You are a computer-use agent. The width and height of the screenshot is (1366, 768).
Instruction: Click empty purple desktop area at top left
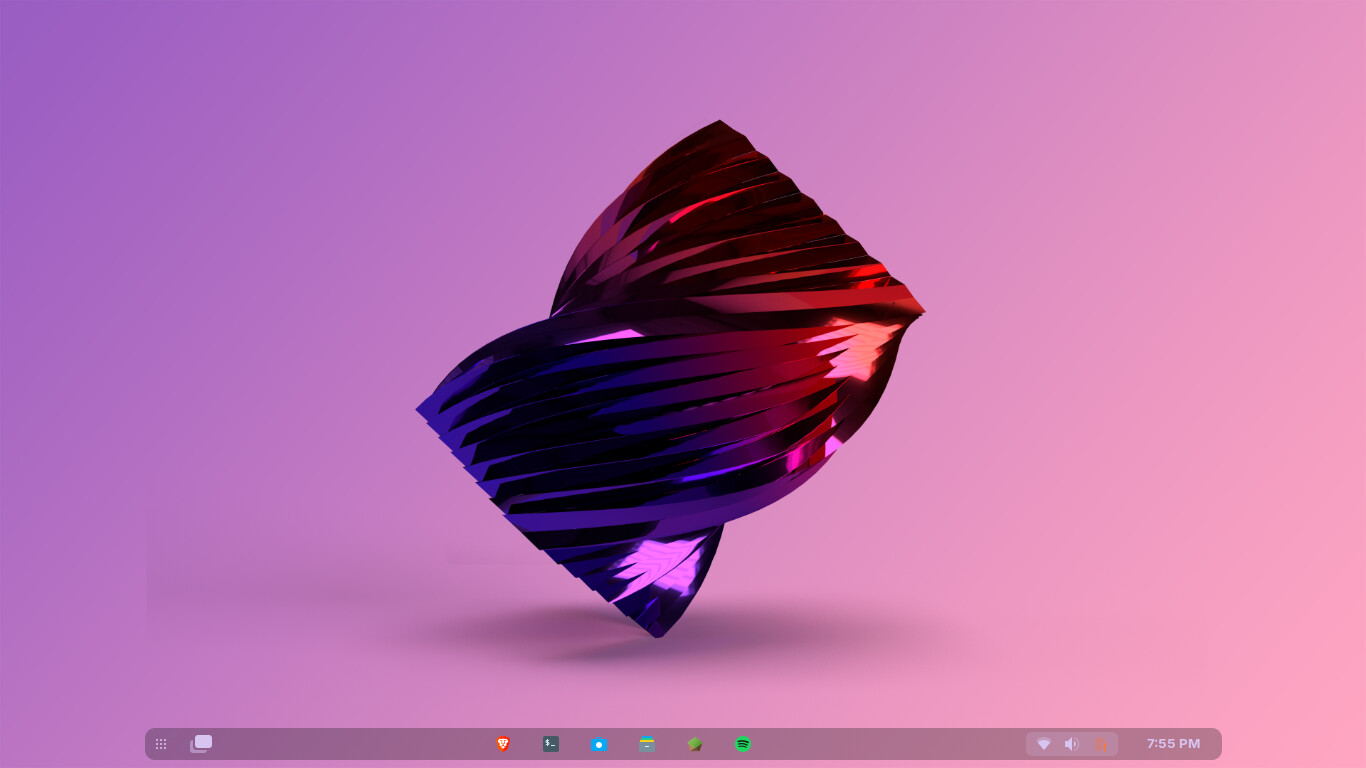150,120
